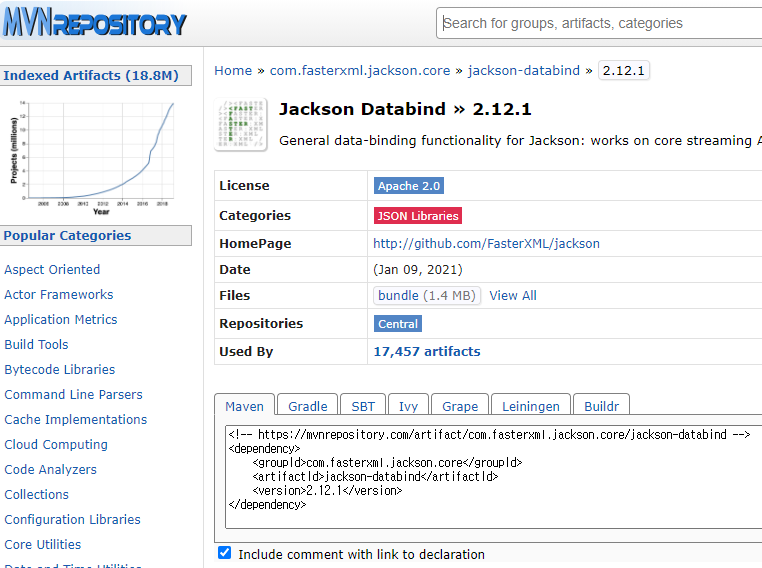Viewport: 762px width, 568px height.
Task: Click the 2.12.1 version breadcrumb
Action: (623, 70)
